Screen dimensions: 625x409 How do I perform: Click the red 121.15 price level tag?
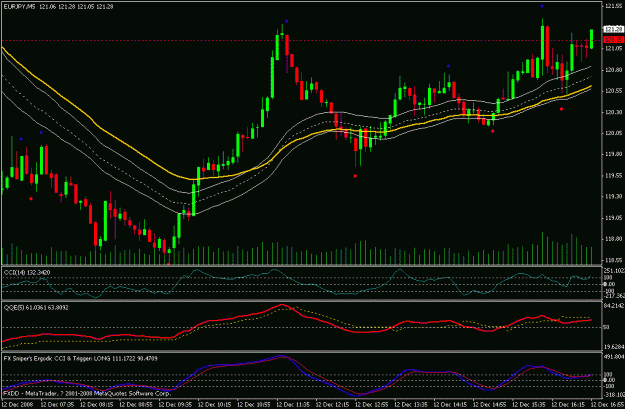[x=613, y=39]
